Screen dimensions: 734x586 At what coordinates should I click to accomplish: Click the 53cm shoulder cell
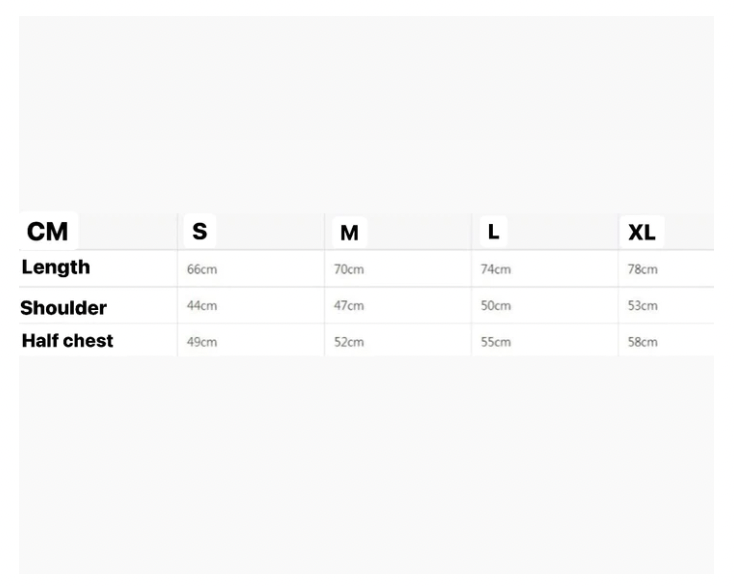click(x=642, y=306)
